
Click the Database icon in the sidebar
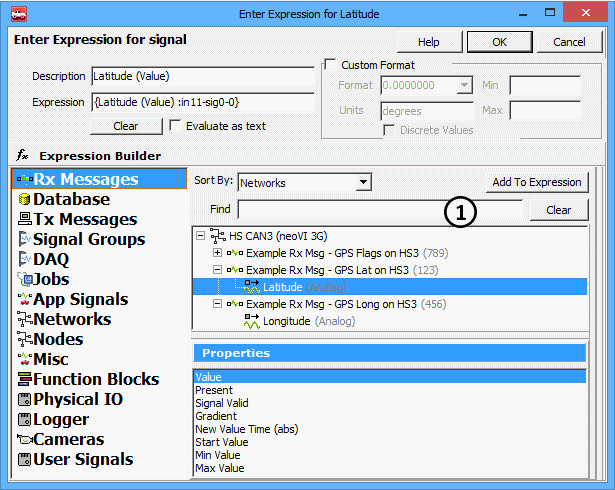pyautogui.click(x=25, y=200)
